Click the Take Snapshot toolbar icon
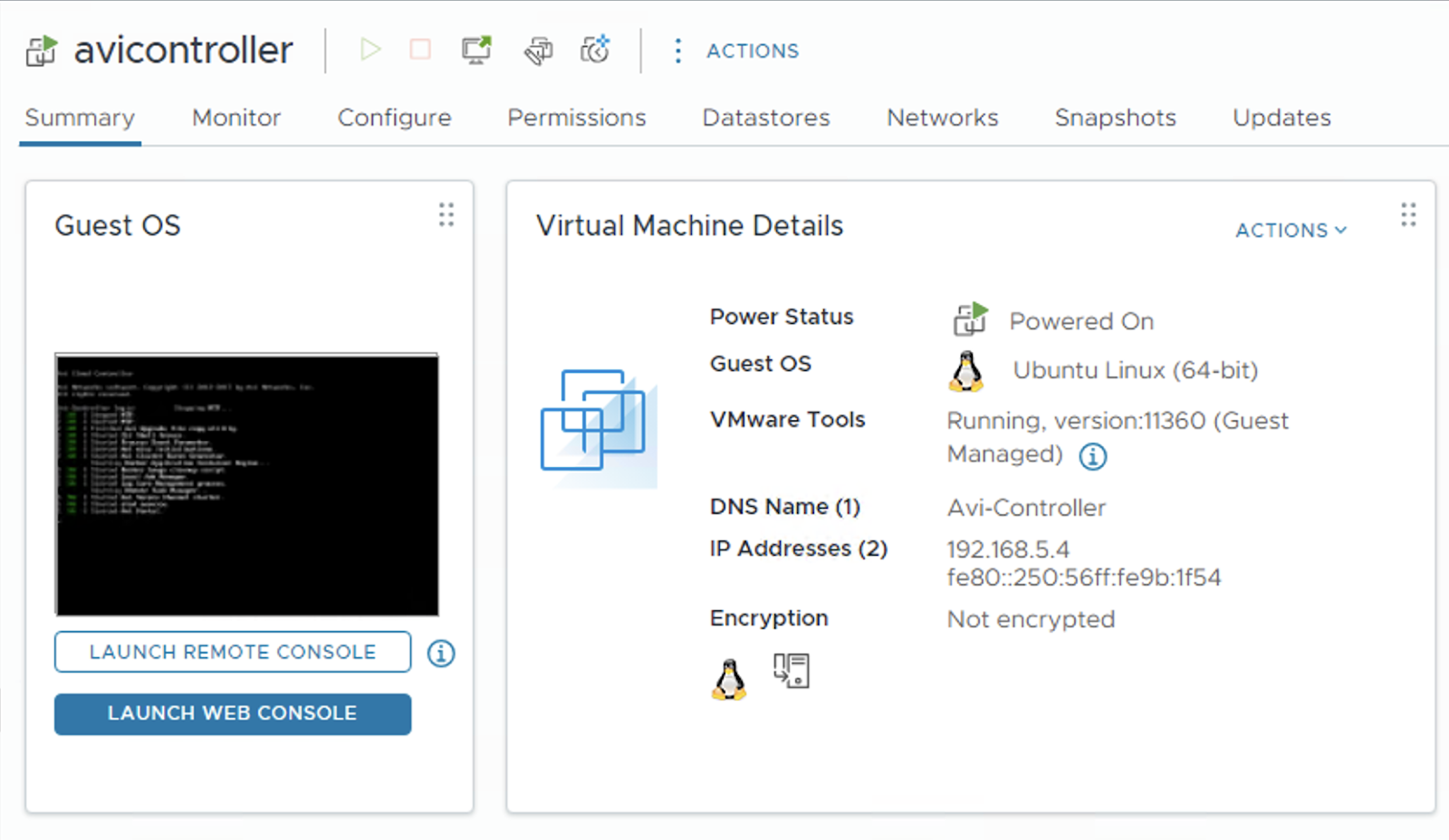Screen dimensions: 1449x840 click(x=595, y=50)
